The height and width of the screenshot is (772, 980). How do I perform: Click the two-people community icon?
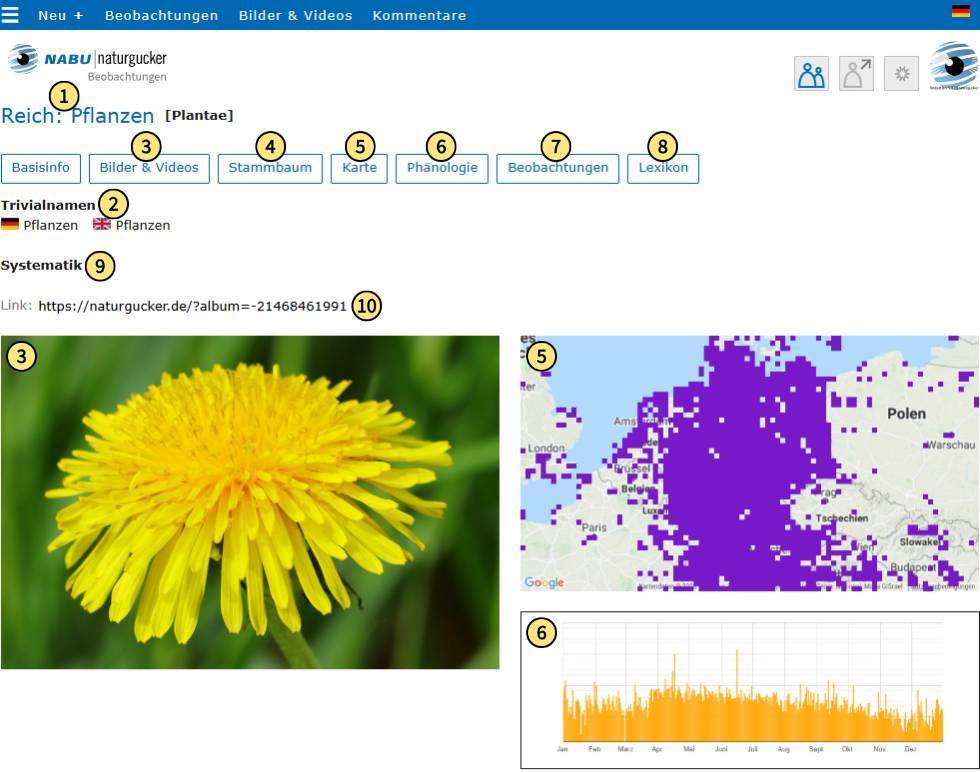point(811,74)
